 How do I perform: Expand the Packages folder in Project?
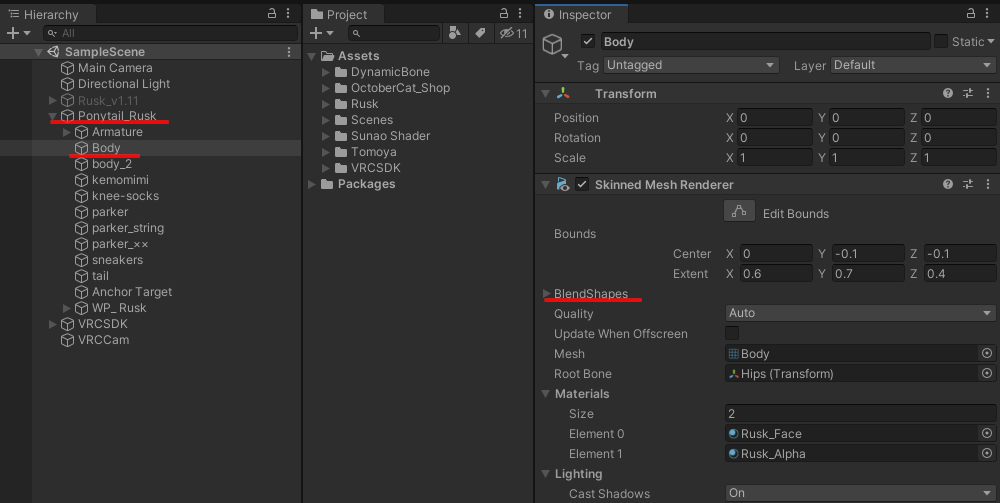point(312,184)
